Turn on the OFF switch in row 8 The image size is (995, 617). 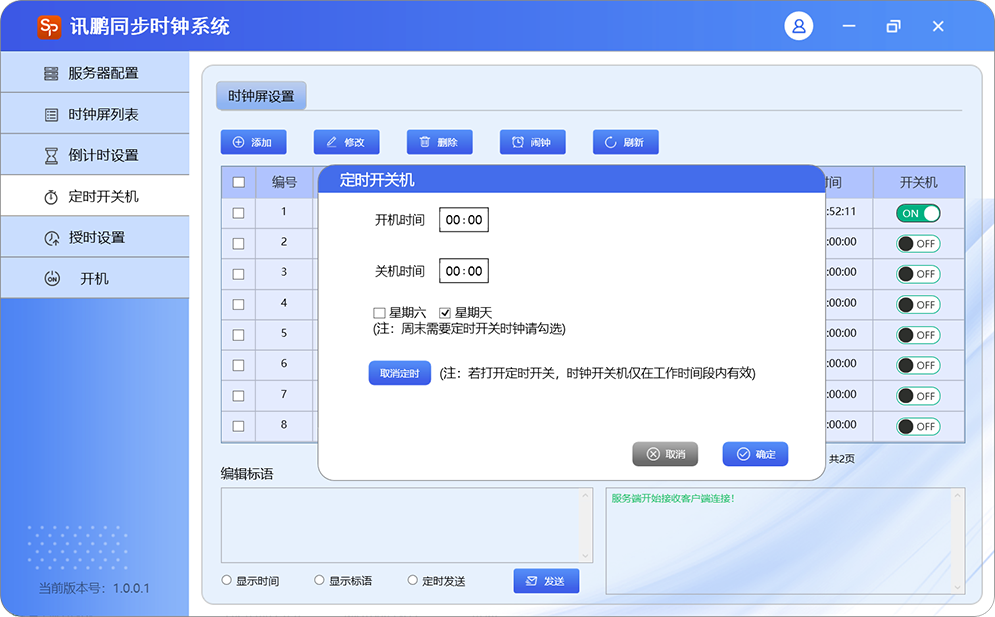click(918, 427)
